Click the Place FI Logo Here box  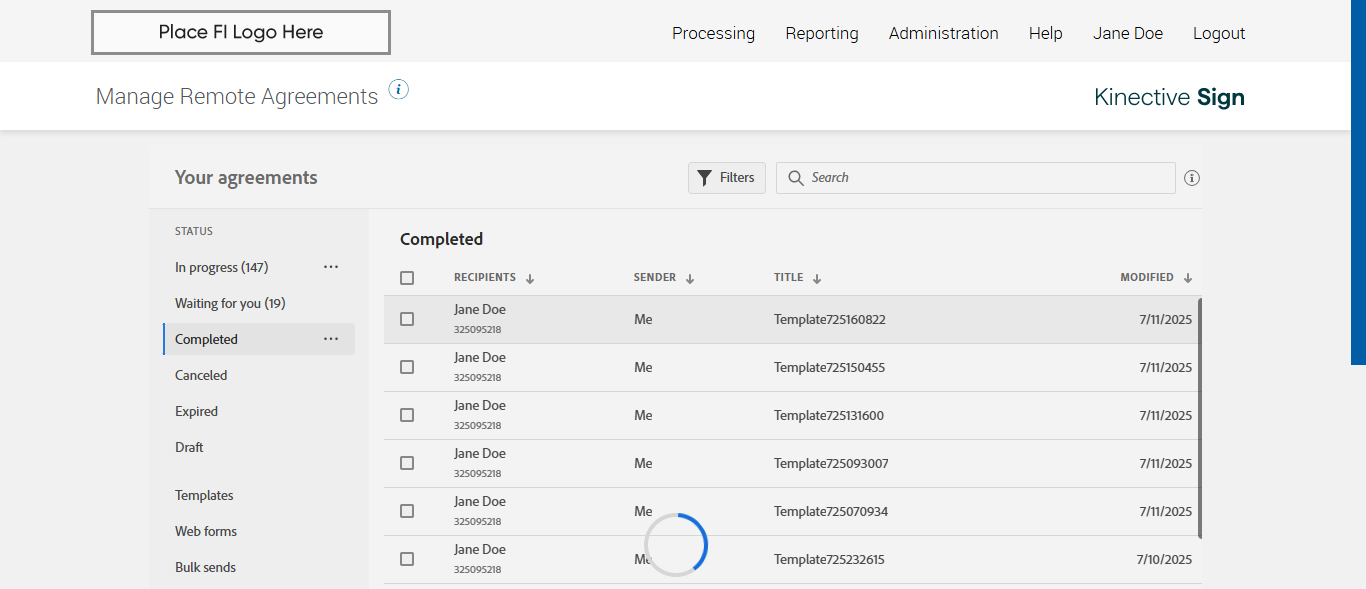click(241, 32)
